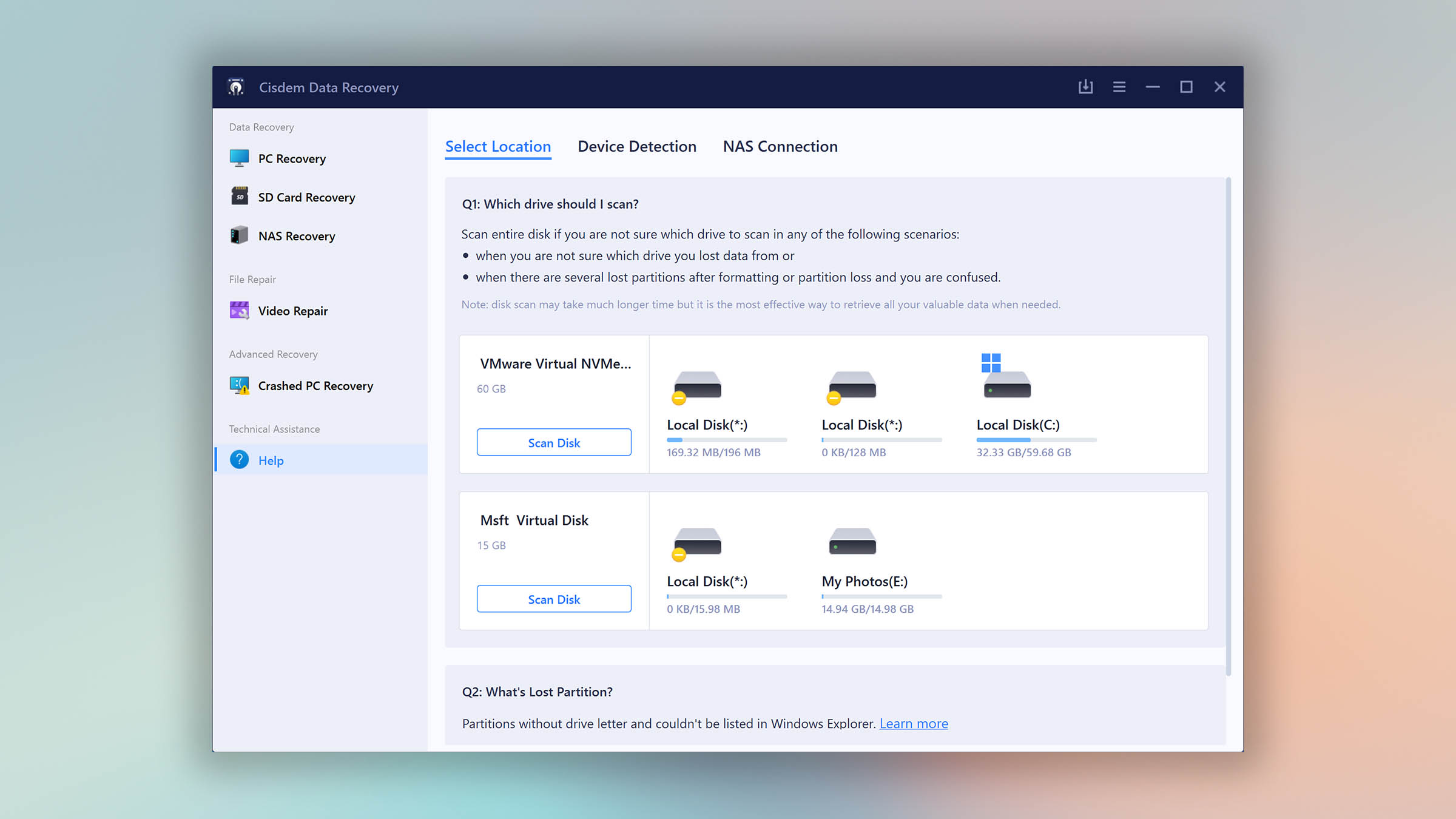Click the Crashed PC Recovery icon
This screenshot has width=1456, height=819.
pos(239,385)
